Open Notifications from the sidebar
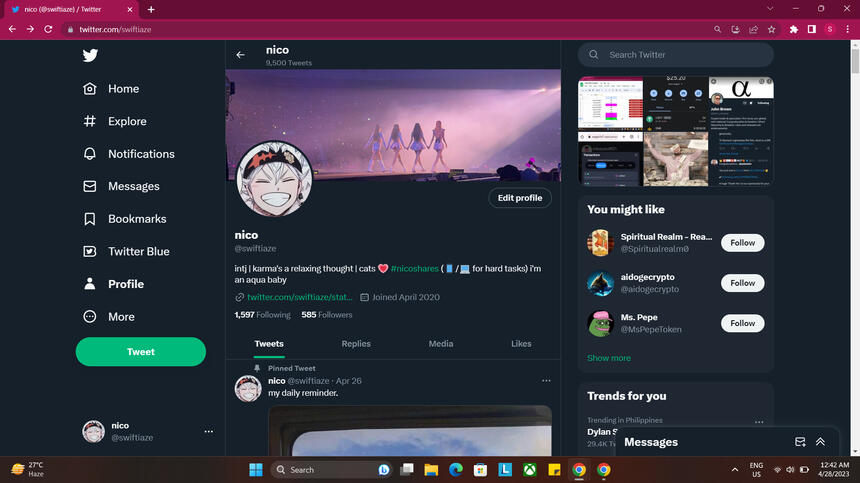Screen dimensions: 860x483 (x=129, y=154)
